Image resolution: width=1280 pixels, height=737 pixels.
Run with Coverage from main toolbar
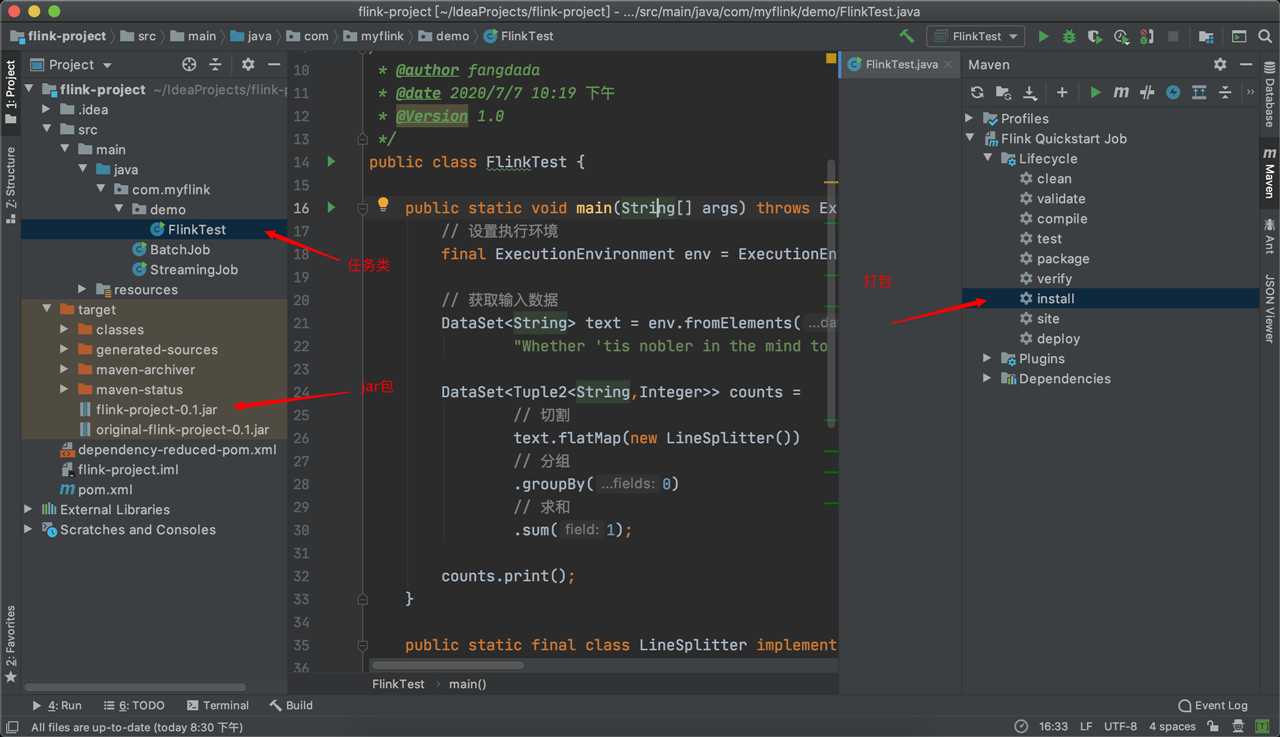point(1095,36)
